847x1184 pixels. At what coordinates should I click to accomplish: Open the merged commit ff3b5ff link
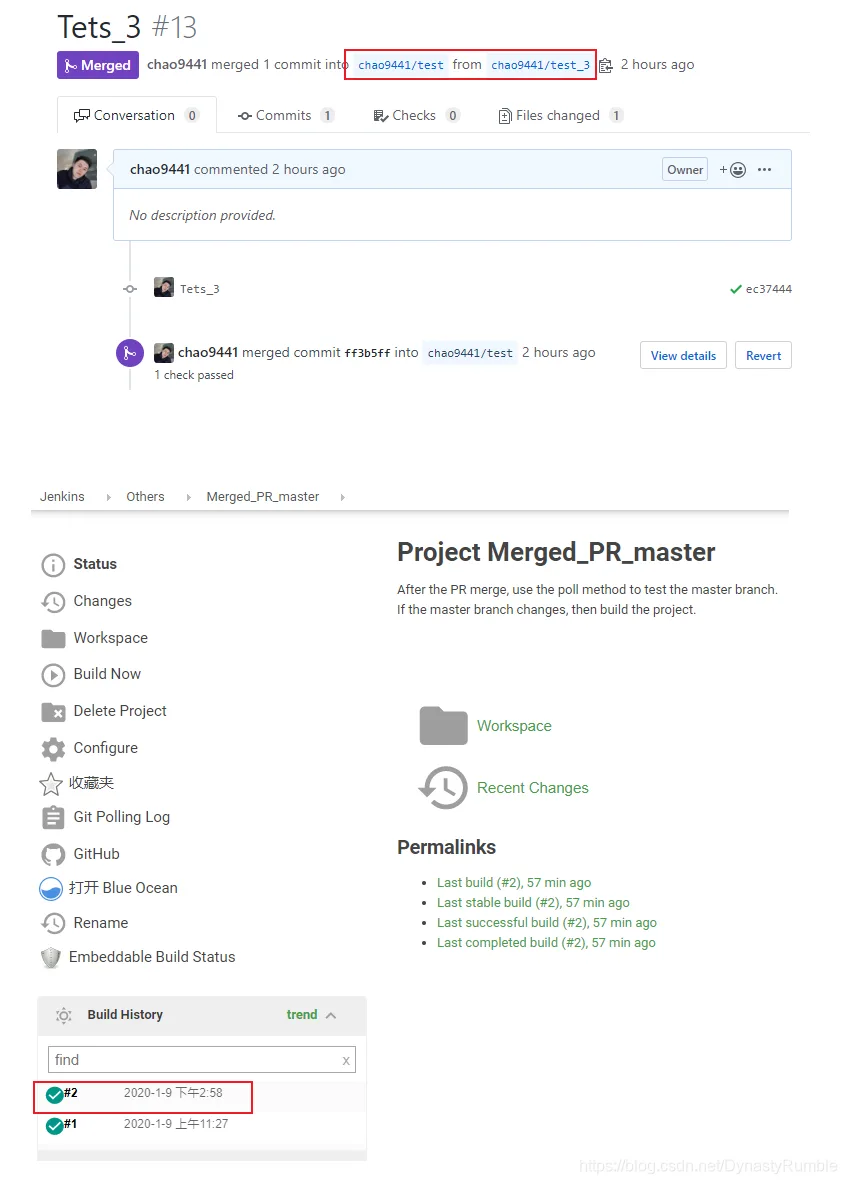coord(367,353)
